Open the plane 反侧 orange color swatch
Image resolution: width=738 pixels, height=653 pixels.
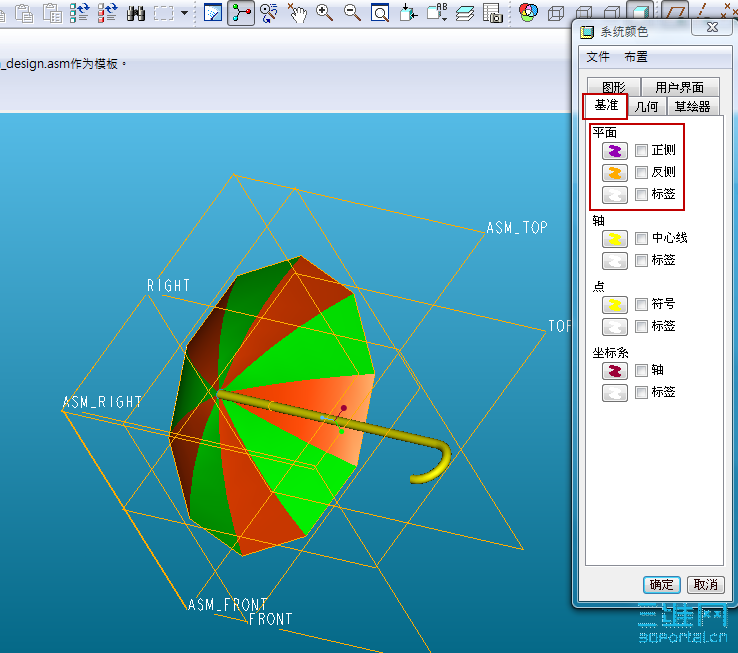615,173
